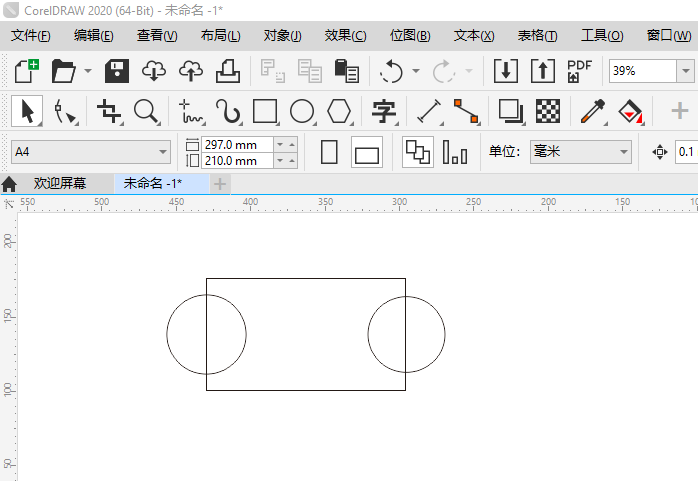The width and height of the screenshot is (698, 481).
Task: Click the Import icon with down arrow
Action: pyautogui.click(x=506, y=71)
